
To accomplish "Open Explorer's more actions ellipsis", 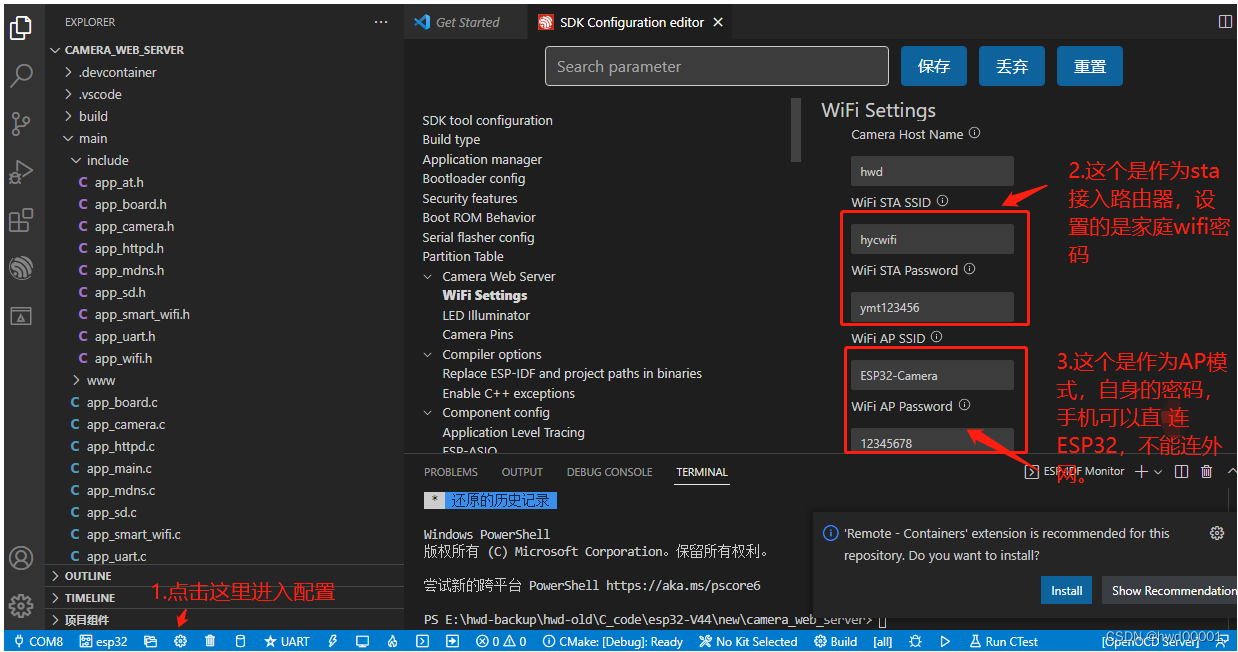I will point(381,22).
